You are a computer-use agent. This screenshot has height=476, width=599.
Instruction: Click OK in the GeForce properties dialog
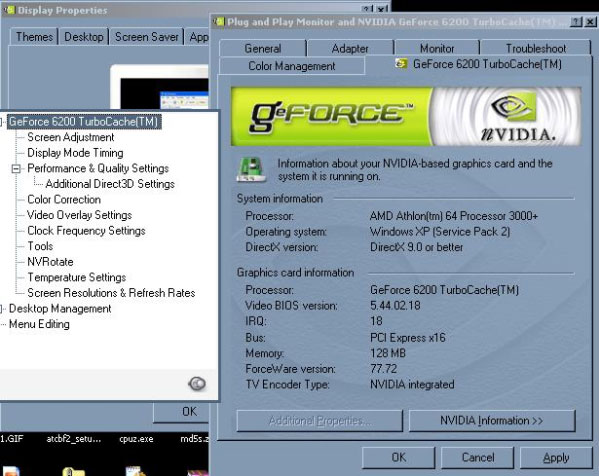(x=398, y=457)
